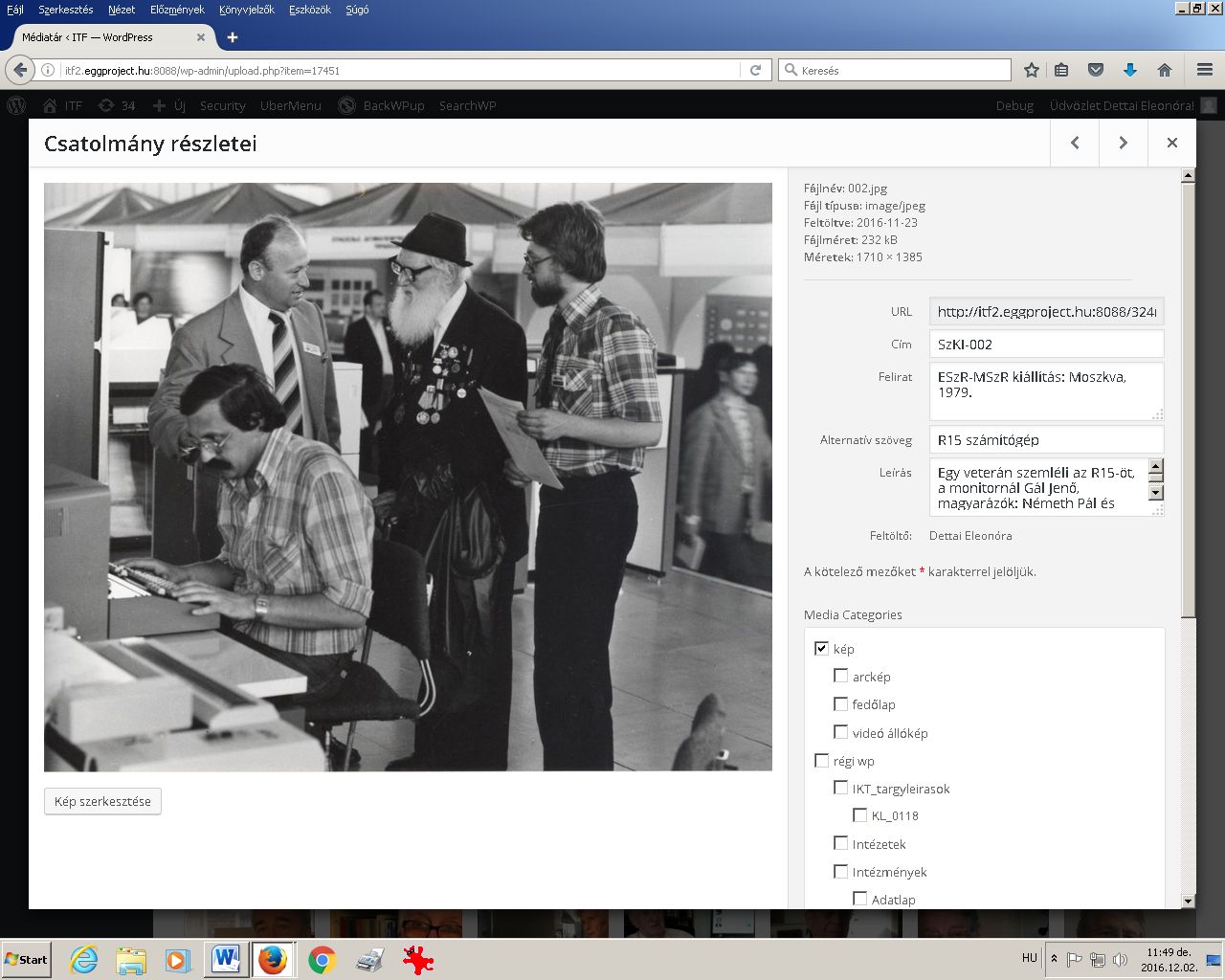Launch Google Chrome from the taskbar
Image resolution: width=1225 pixels, height=980 pixels.
(x=322, y=959)
